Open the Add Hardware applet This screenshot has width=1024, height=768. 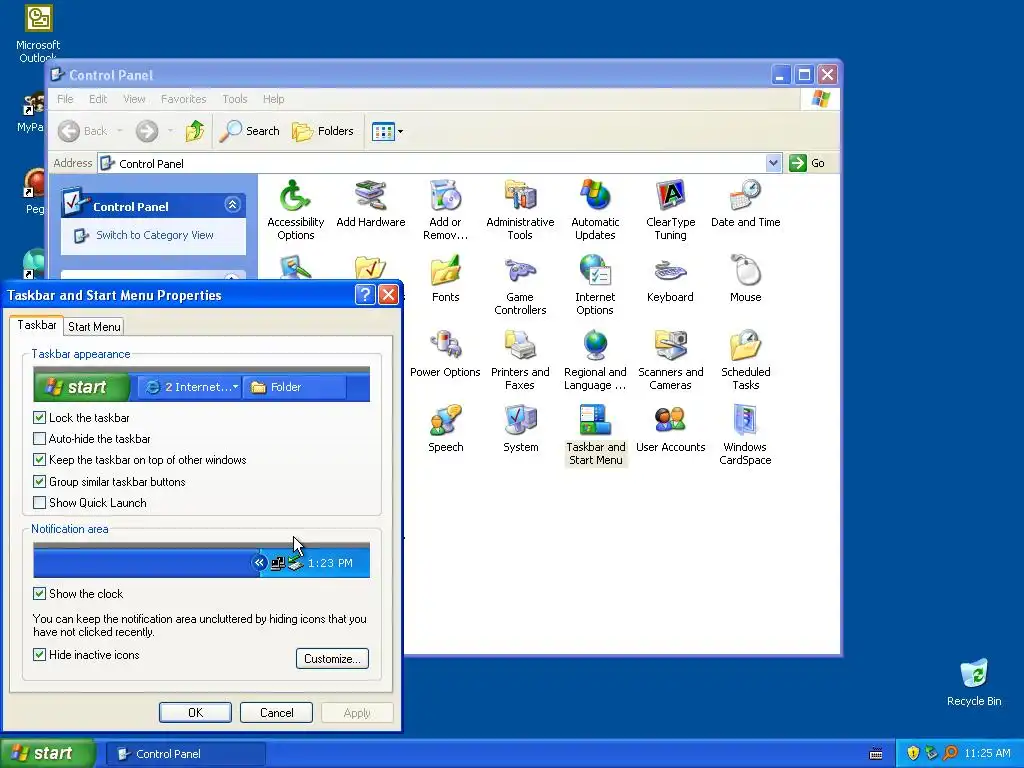coord(370,204)
